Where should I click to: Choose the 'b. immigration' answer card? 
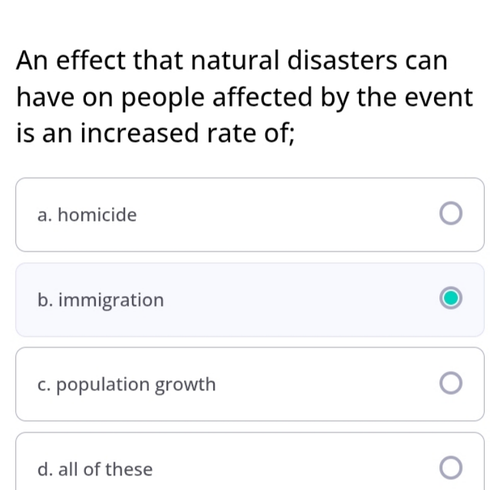[250, 300]
